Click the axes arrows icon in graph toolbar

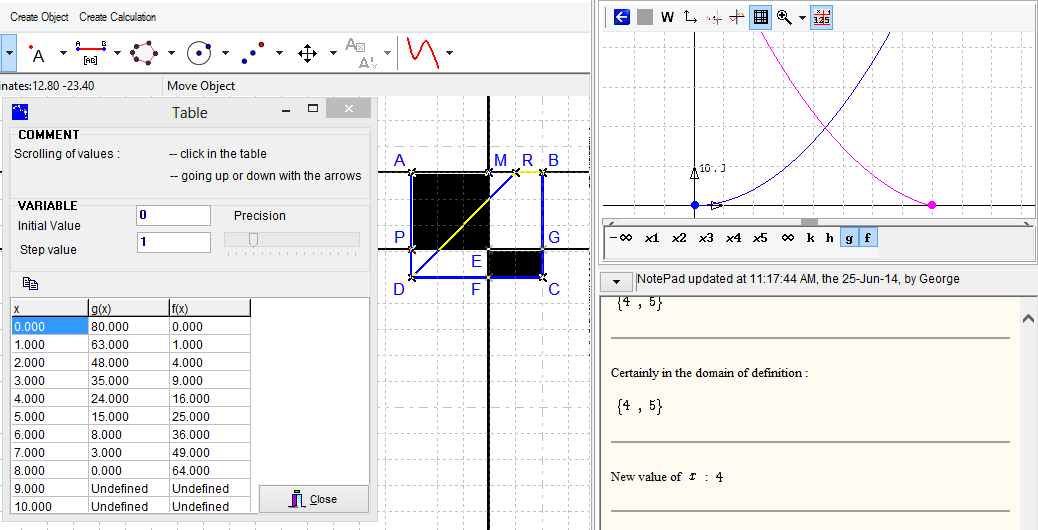[690, 17]
